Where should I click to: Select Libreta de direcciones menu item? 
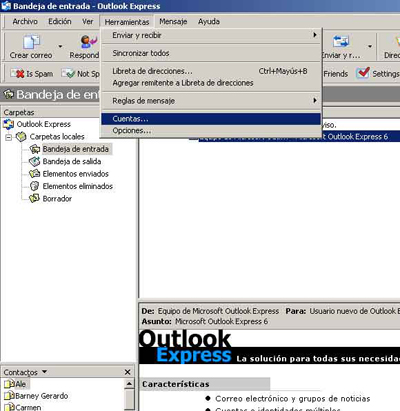pyautogui.click(x=211, y=71)
